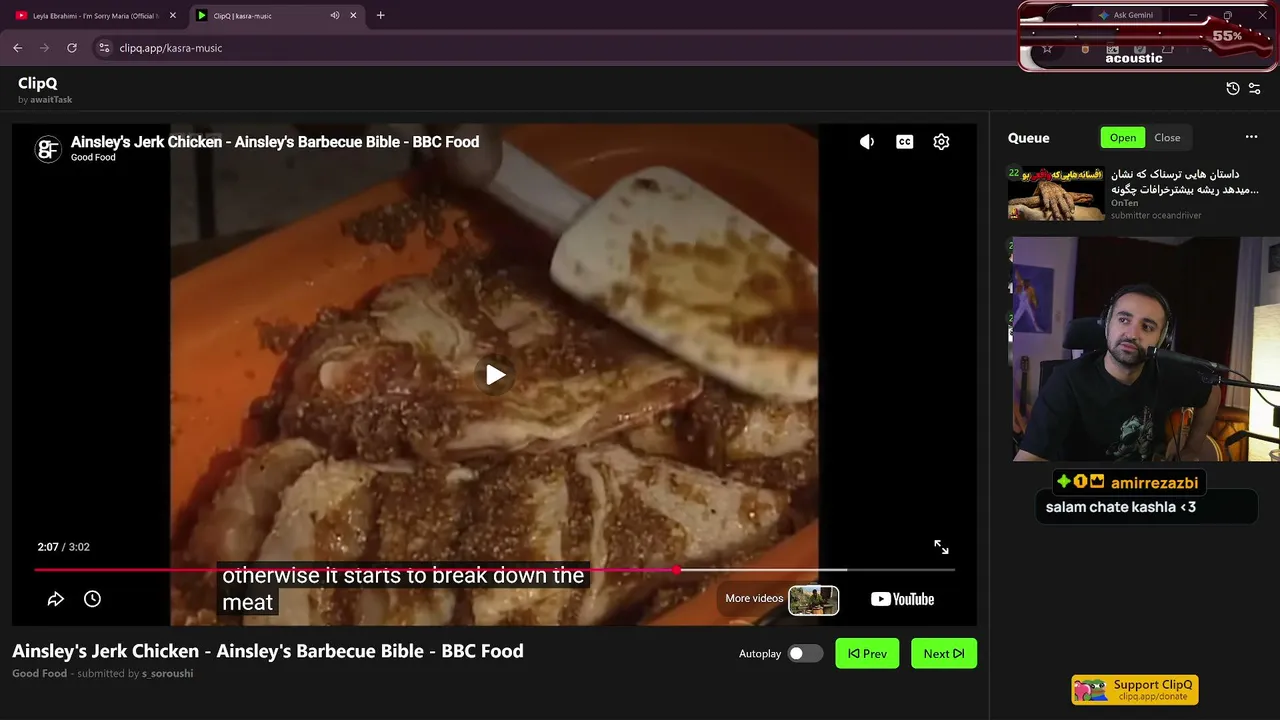Seek using the red video progress bar
The image size is (1280, 720).
494,570
